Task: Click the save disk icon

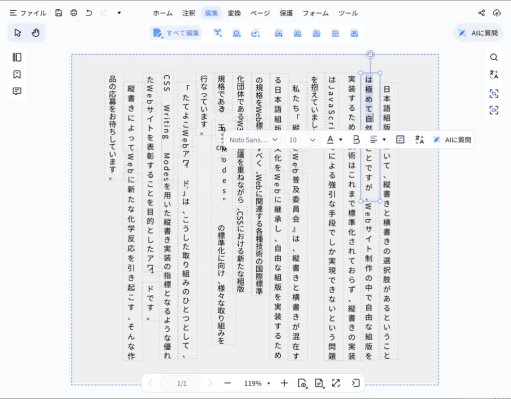Action: (59, 13)
